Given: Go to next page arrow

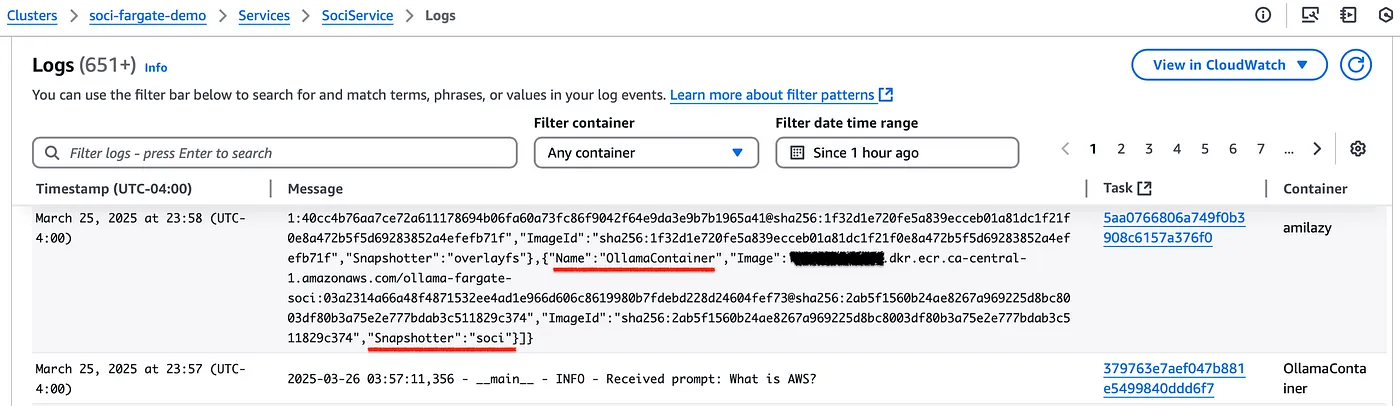Looking at the screenshot, I should click(x=1317, y=149).
